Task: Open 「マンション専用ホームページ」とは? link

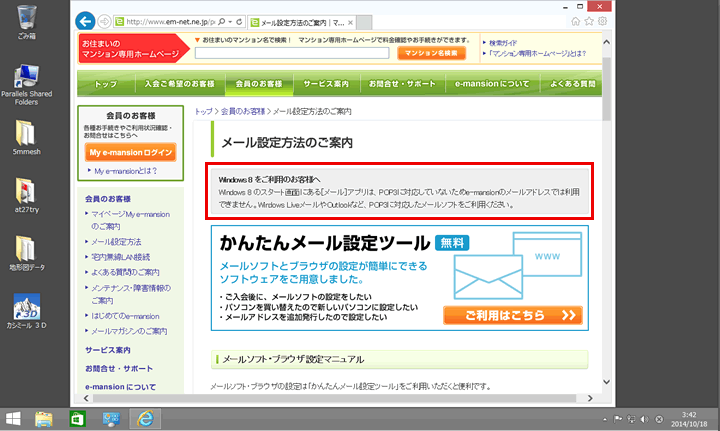Action: tap(537, 54)
